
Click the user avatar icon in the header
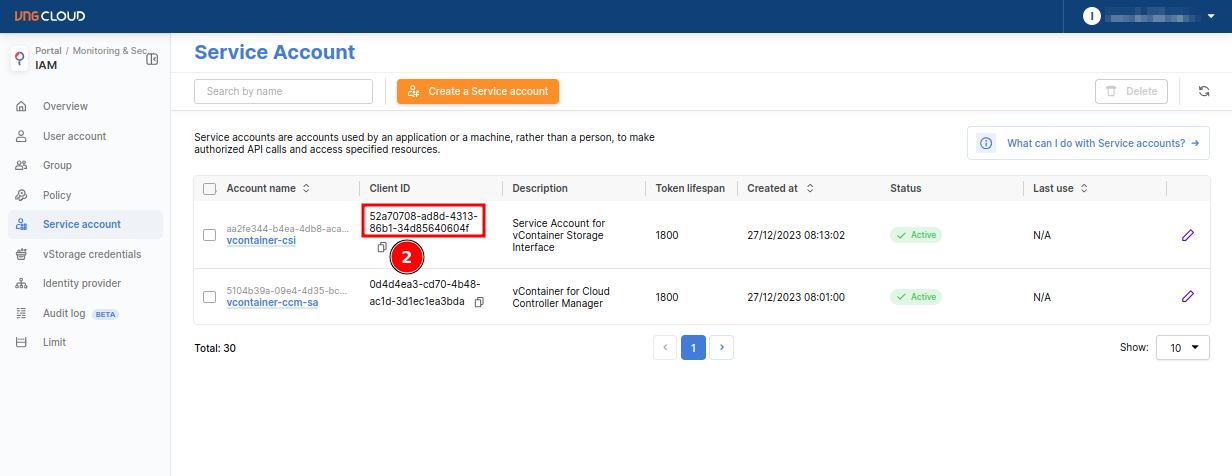pyautogui.click(x=1092, y=16)
